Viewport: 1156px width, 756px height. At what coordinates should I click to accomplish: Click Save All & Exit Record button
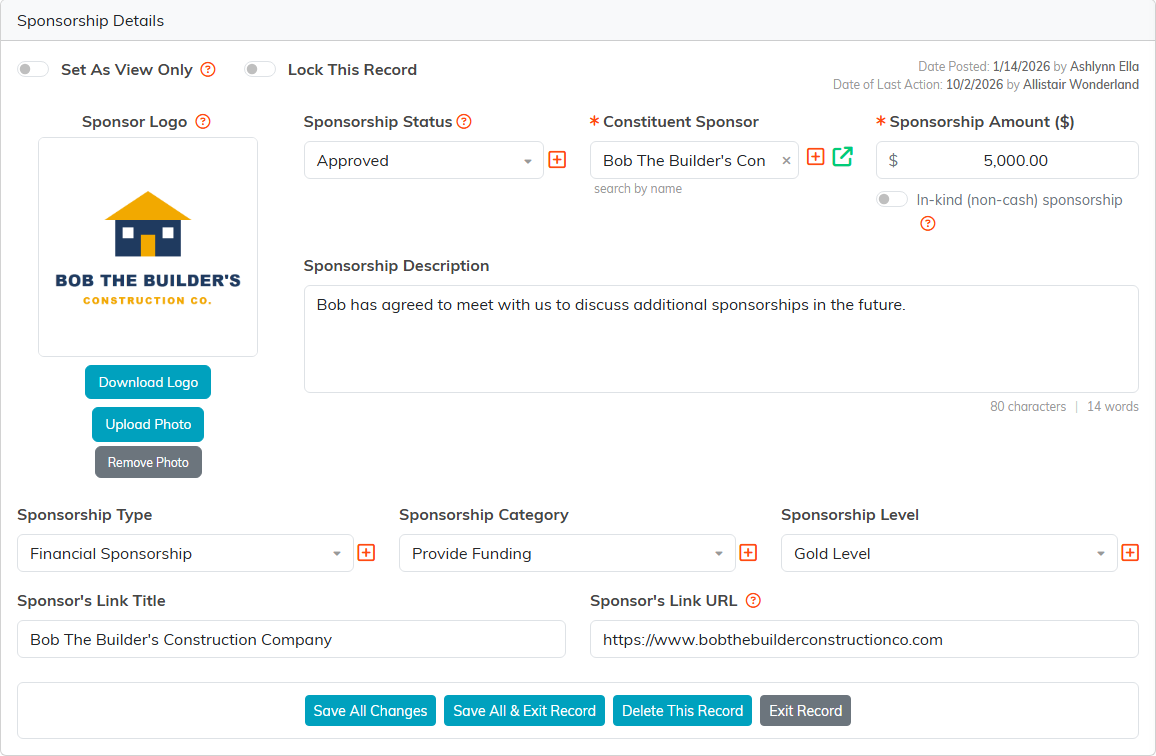pos(524,710)
